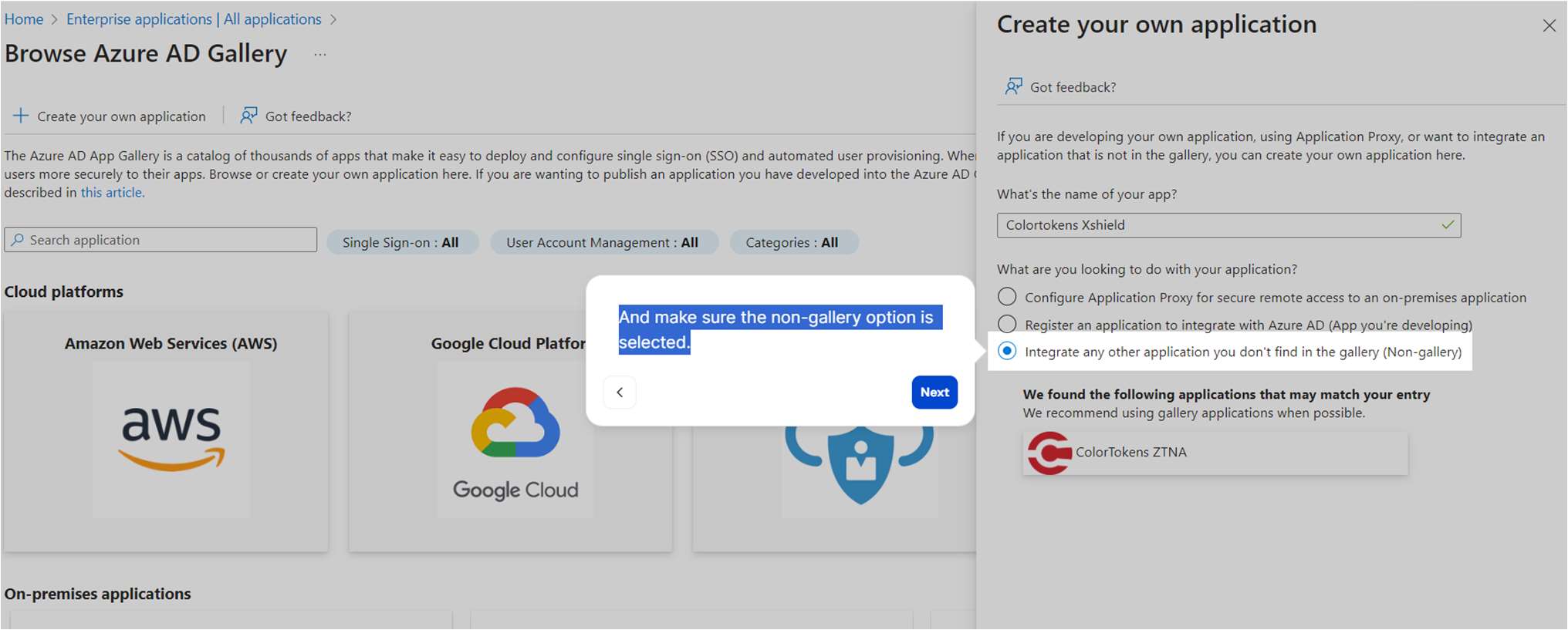Viewport: 1568px width, 630px height.
Task: Open the 'this article' link
Action: (x=112, y=193)
